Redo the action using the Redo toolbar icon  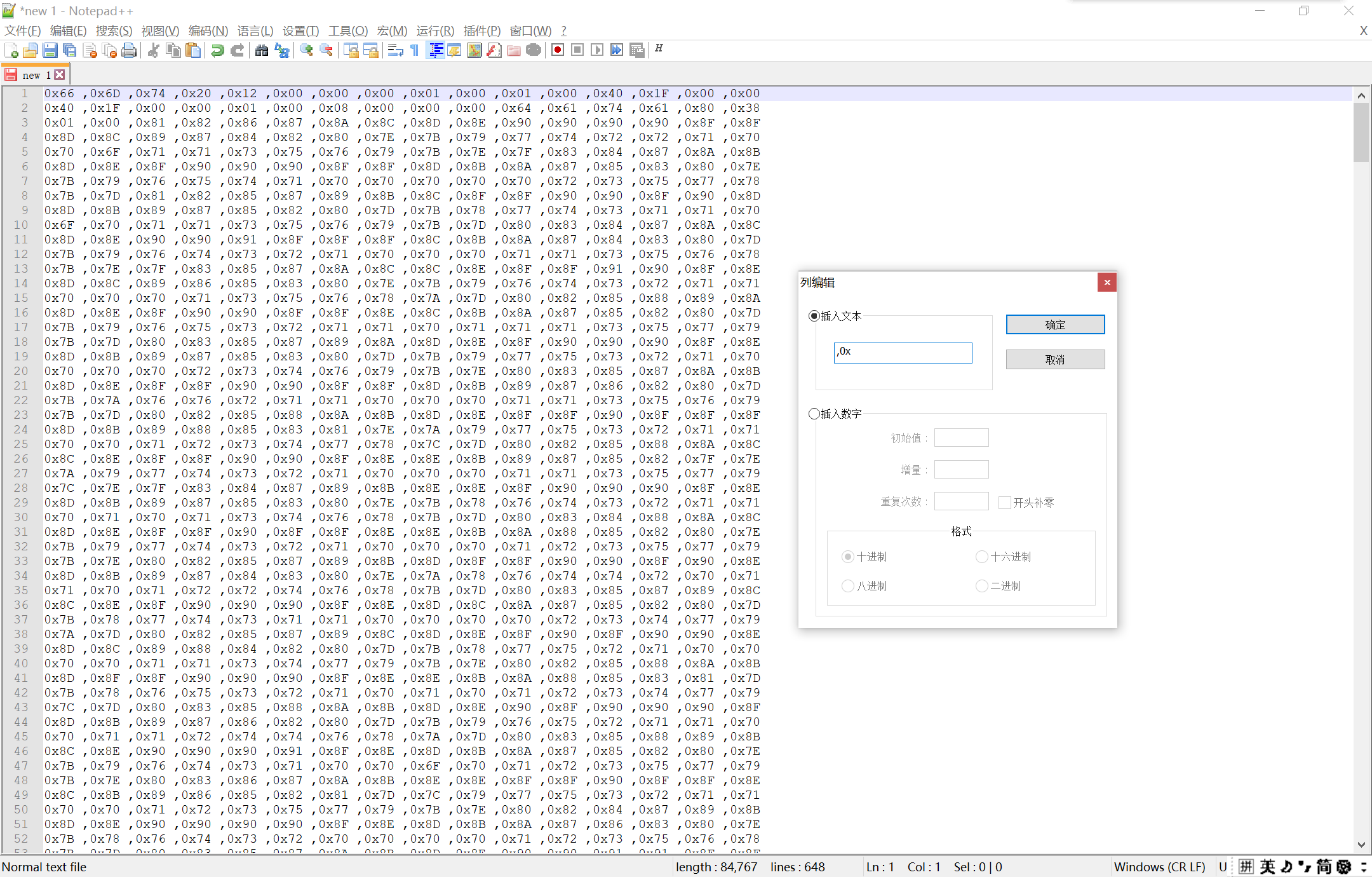pyautogui.click(x=237, y=50)
